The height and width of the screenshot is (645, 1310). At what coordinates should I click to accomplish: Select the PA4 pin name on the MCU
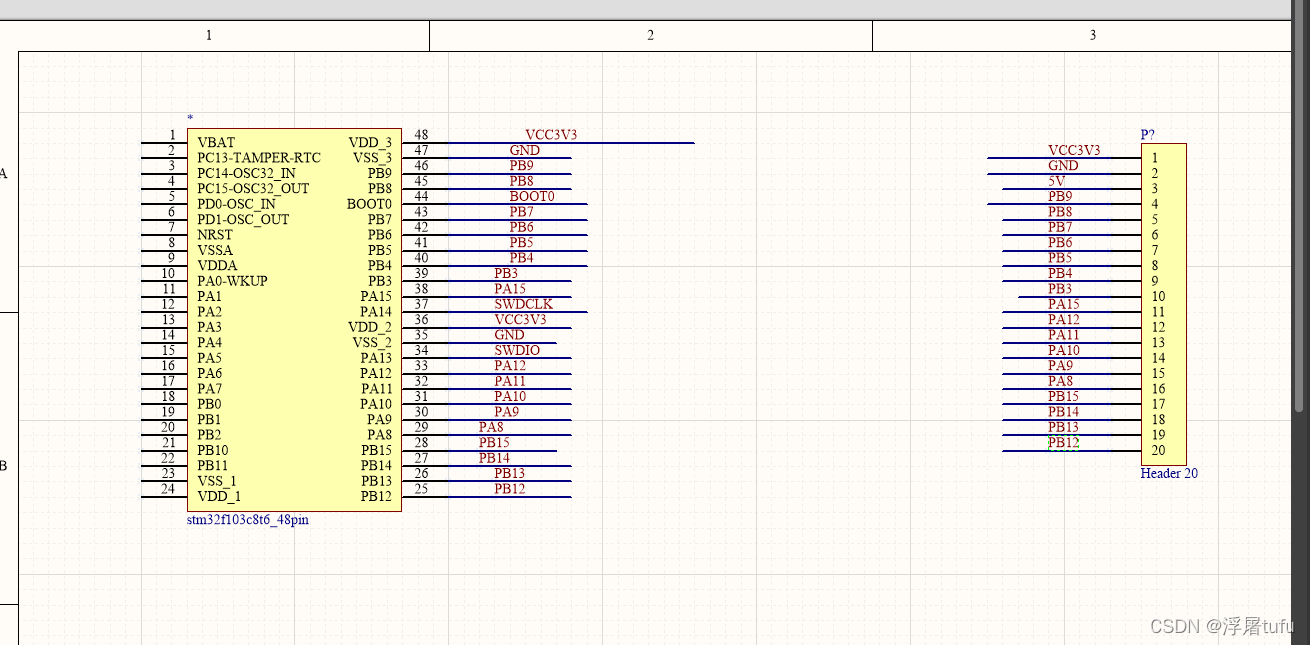(x=209, y=343)
